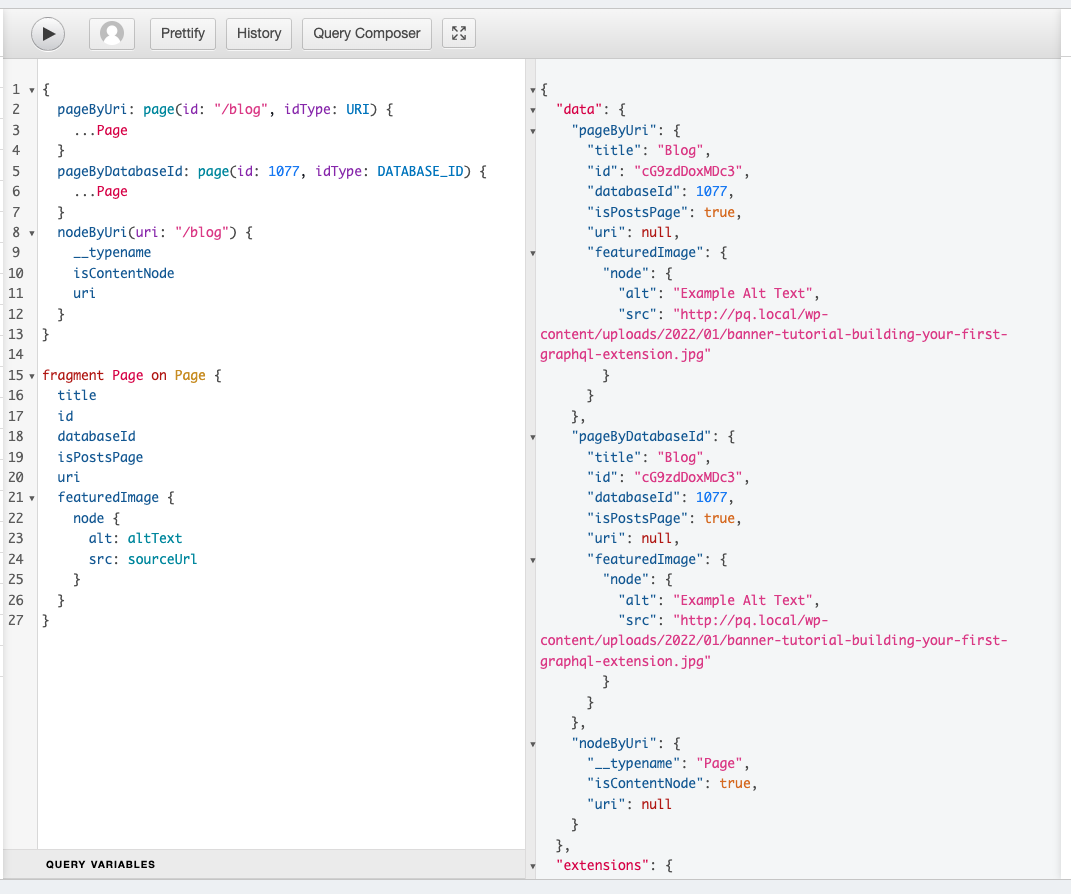This screenshot has height=894, width=1071.
Task: Expand the Query Variables panel
Action: pos(264,864)
